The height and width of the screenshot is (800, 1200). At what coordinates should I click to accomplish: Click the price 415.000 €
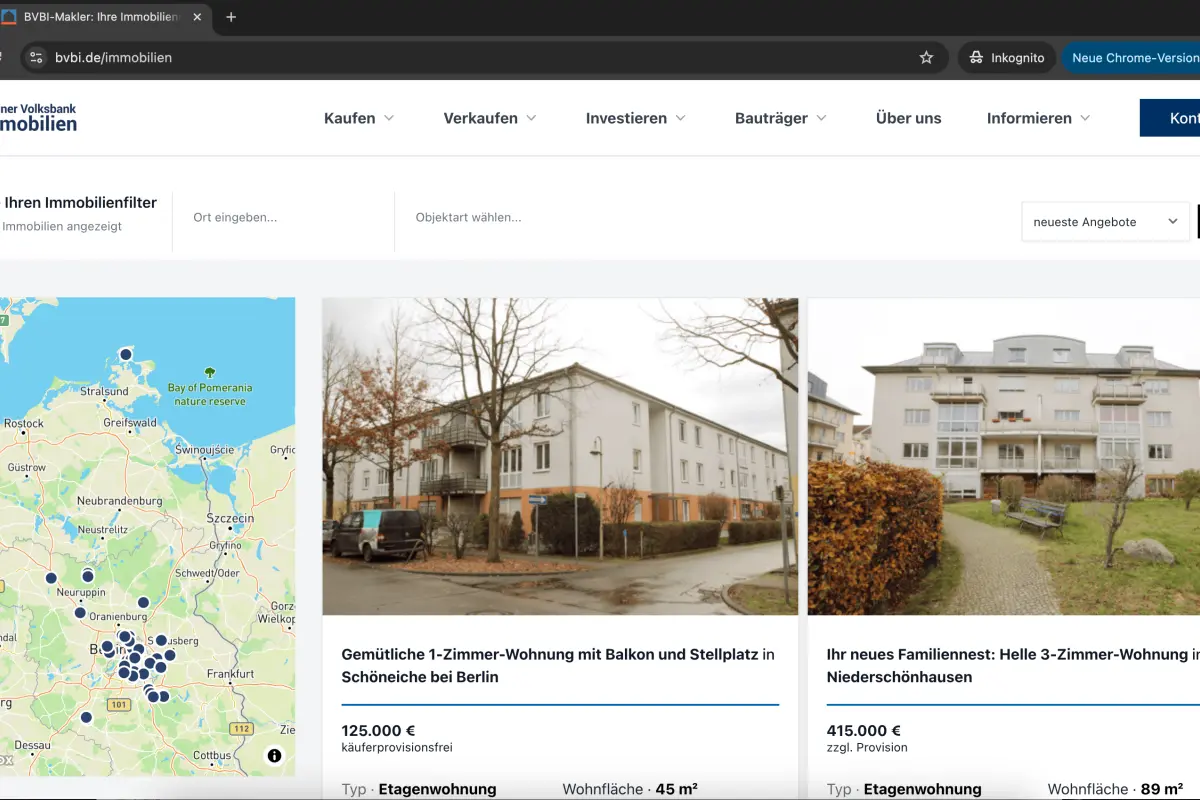coord(863,731)
